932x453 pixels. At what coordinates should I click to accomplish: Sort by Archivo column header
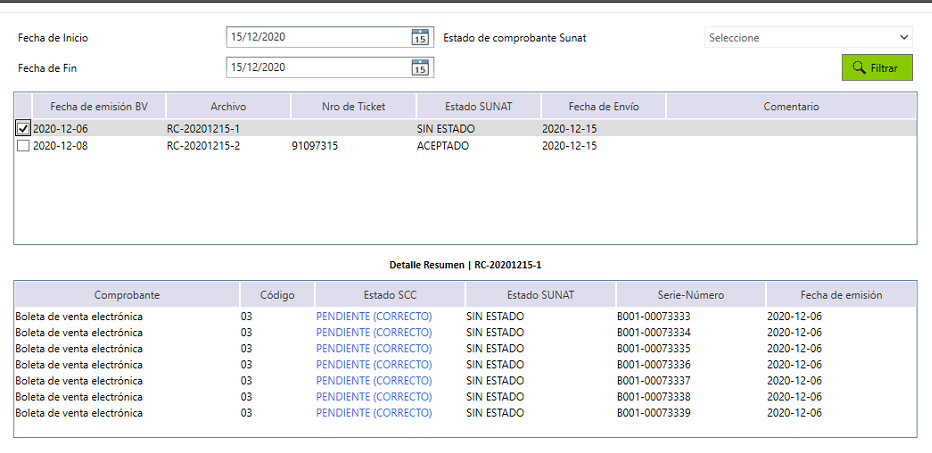[228, 106]
